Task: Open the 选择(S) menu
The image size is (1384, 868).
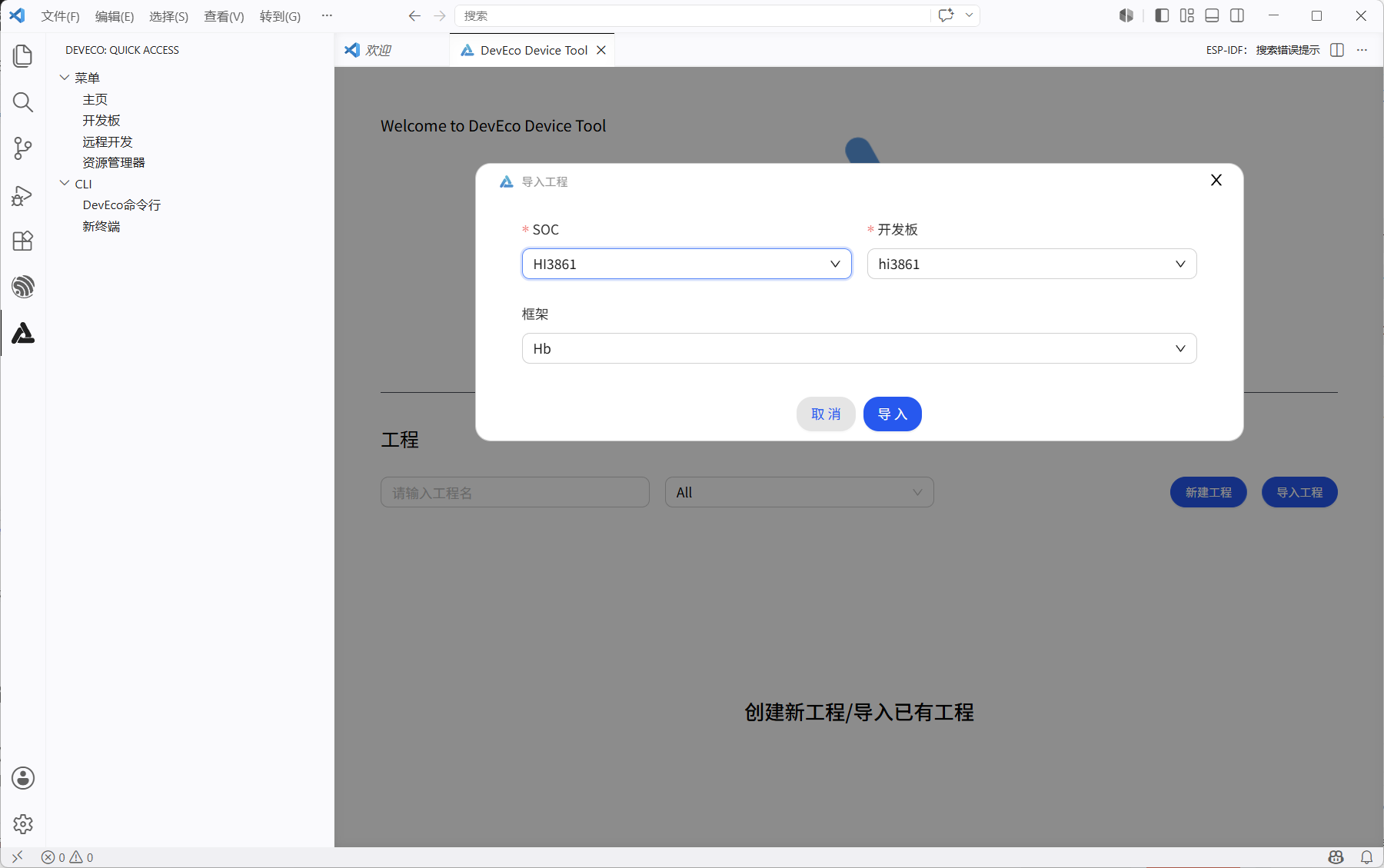Action: pos(168,16)
